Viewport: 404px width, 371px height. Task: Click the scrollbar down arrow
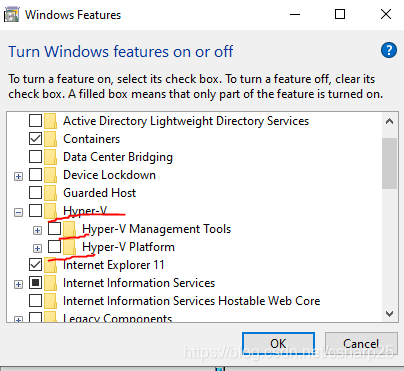(x=389, y=314)
